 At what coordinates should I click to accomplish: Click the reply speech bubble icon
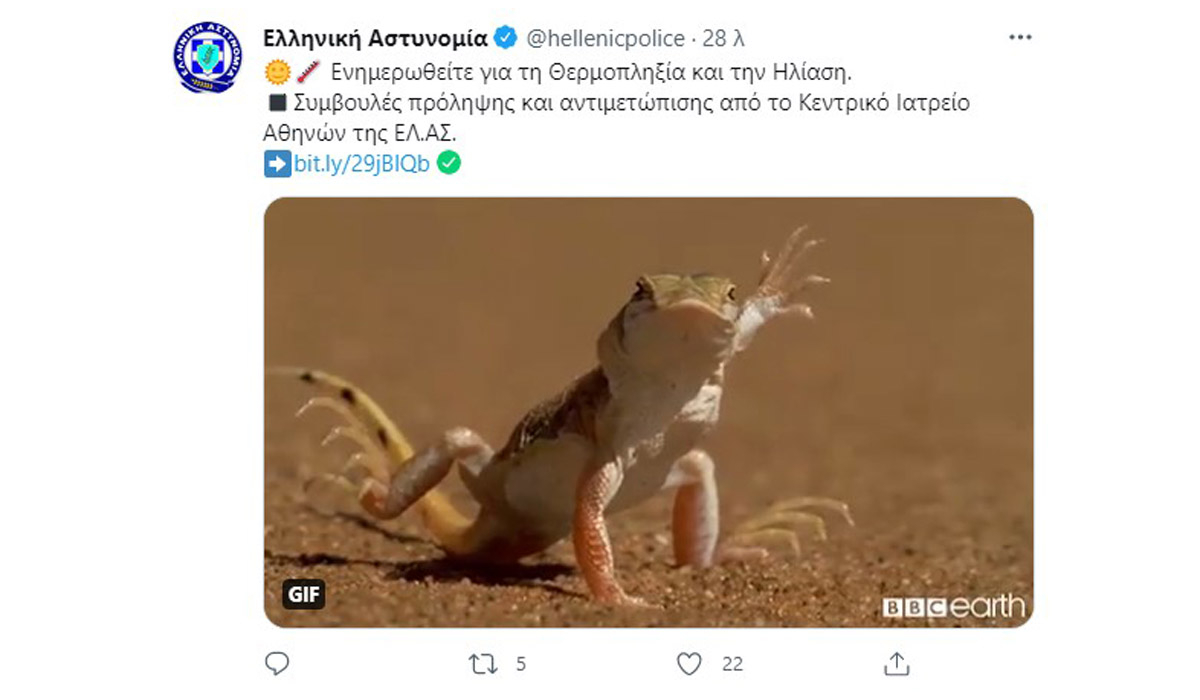278,663
